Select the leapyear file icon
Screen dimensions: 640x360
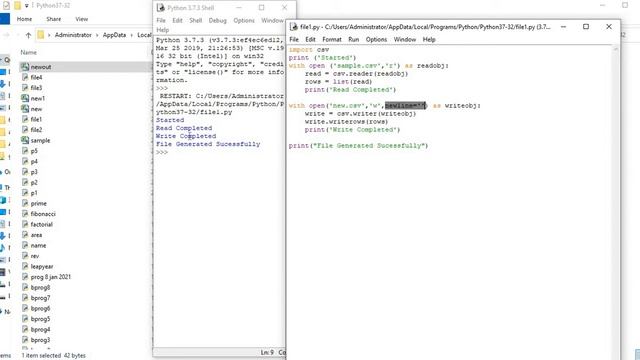click(25, 267)
